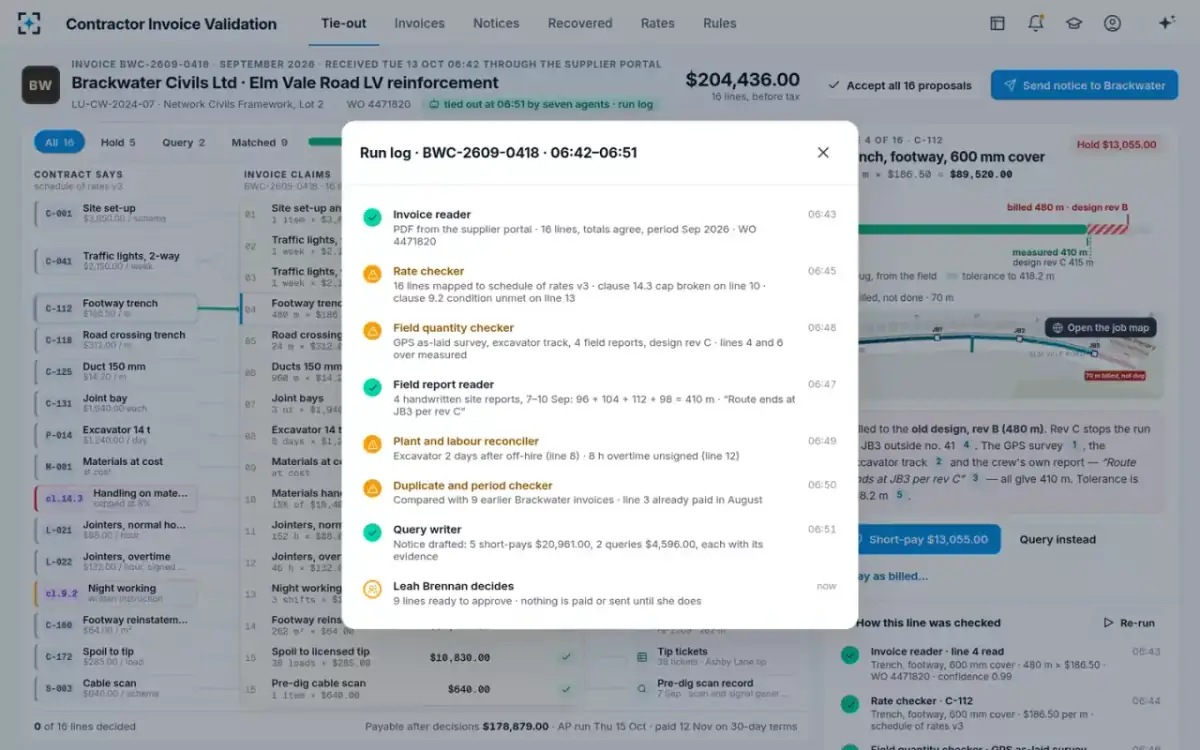Click the Field report reader check icon
Image resolution: width=1200 pixels, height=750 pixels.
pos(372,386)
